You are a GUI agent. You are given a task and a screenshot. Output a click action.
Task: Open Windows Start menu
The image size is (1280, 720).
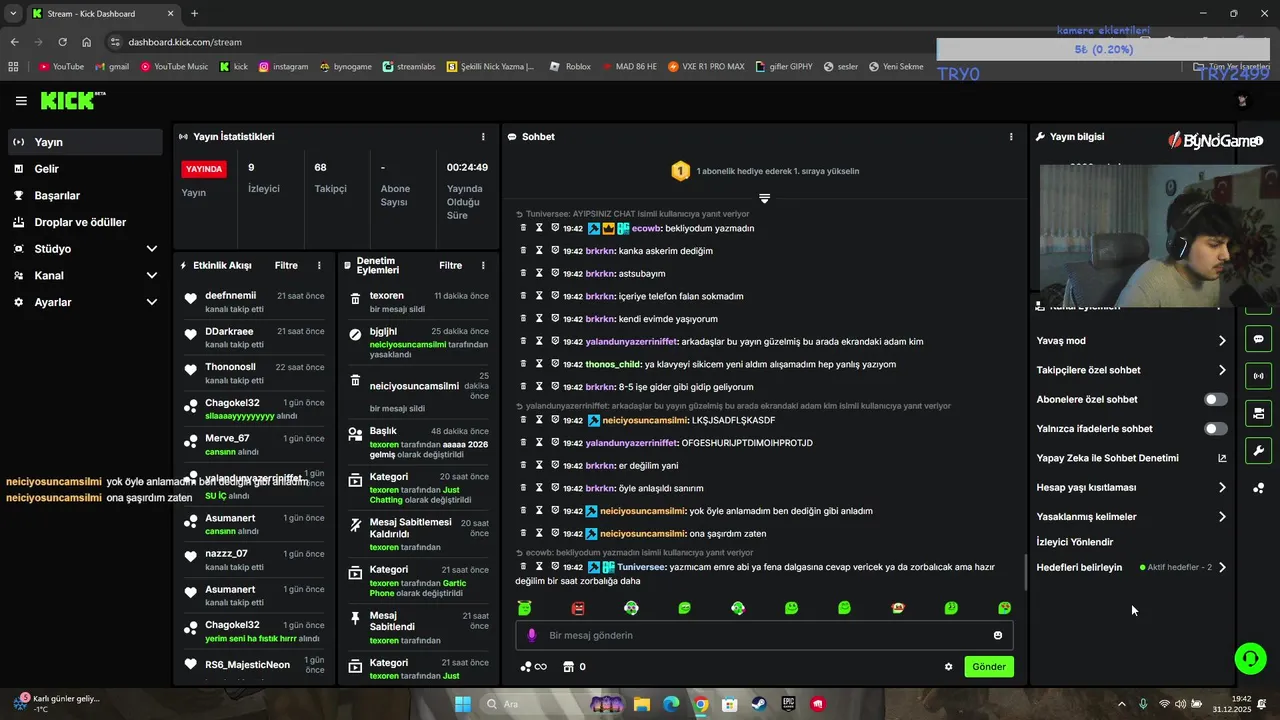tap(462, 704)
